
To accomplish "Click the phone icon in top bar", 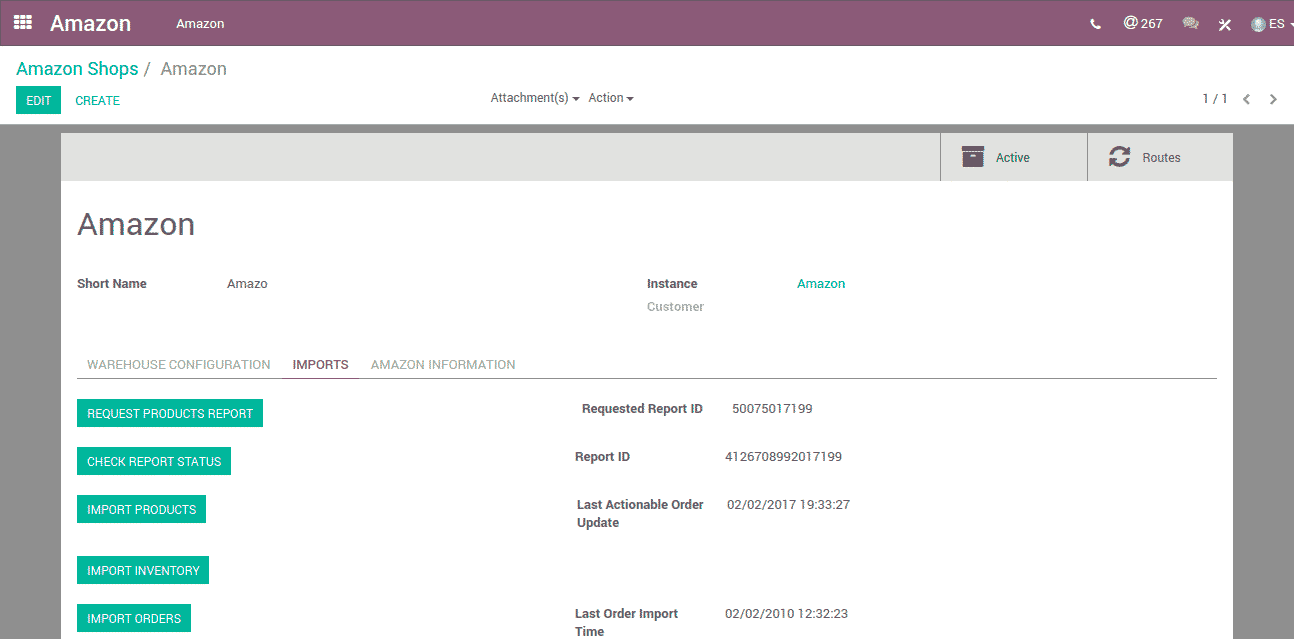I will 1095,24.
